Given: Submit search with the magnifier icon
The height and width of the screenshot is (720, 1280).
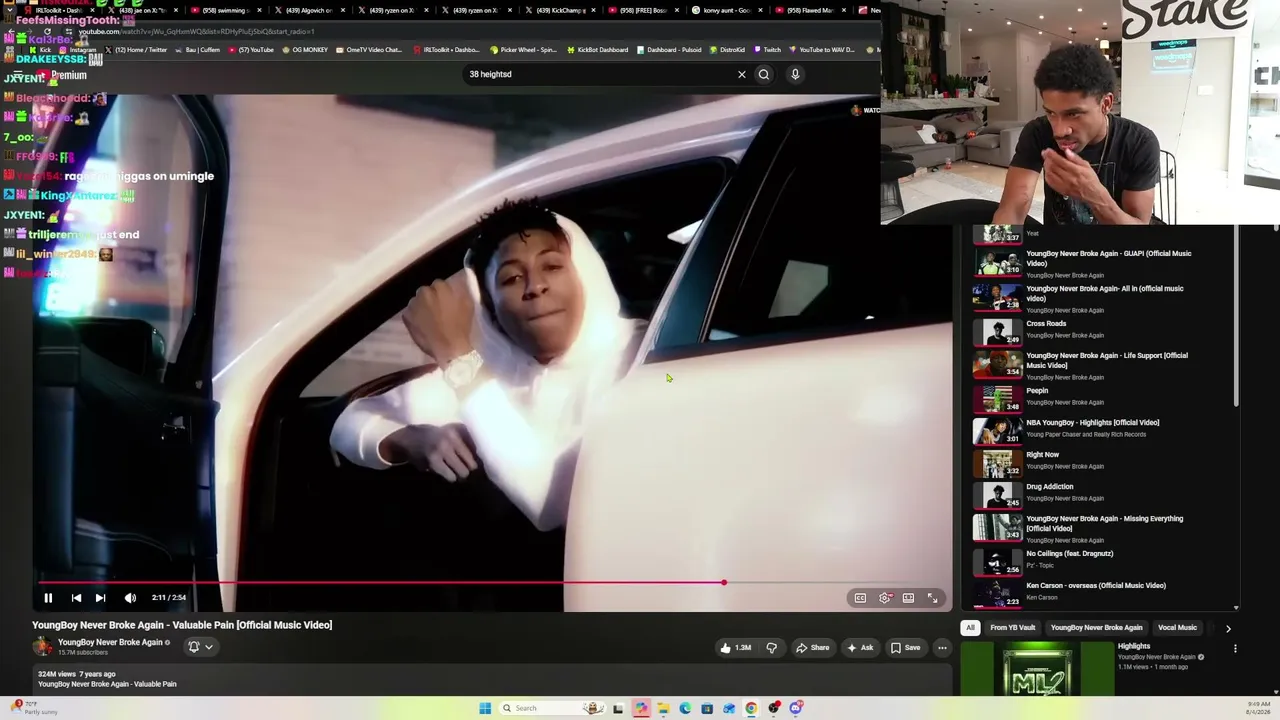Looking at the screenshot, I should 764,74.
